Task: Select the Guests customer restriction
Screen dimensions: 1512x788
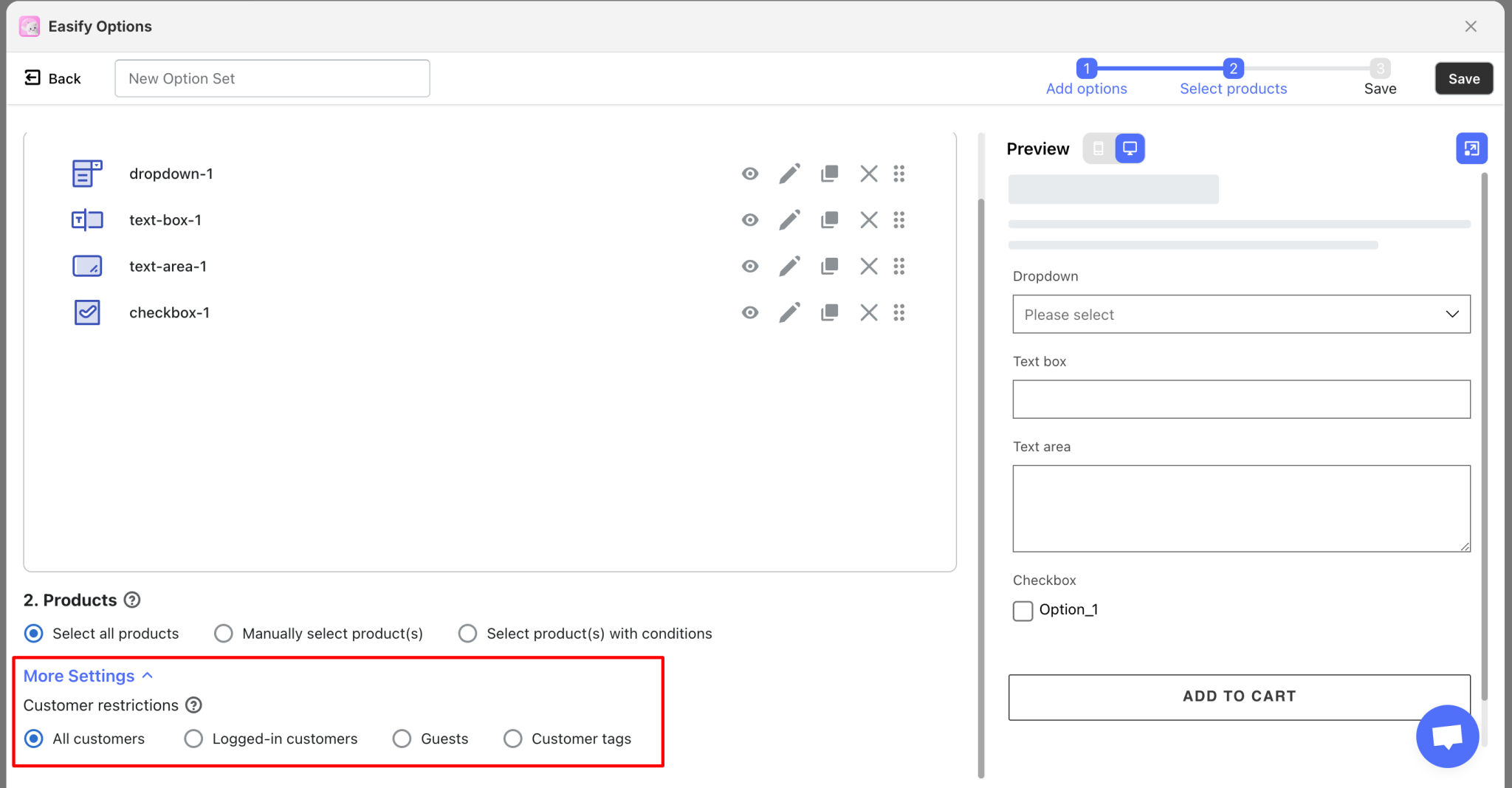Action: click(x=402, y=739)
